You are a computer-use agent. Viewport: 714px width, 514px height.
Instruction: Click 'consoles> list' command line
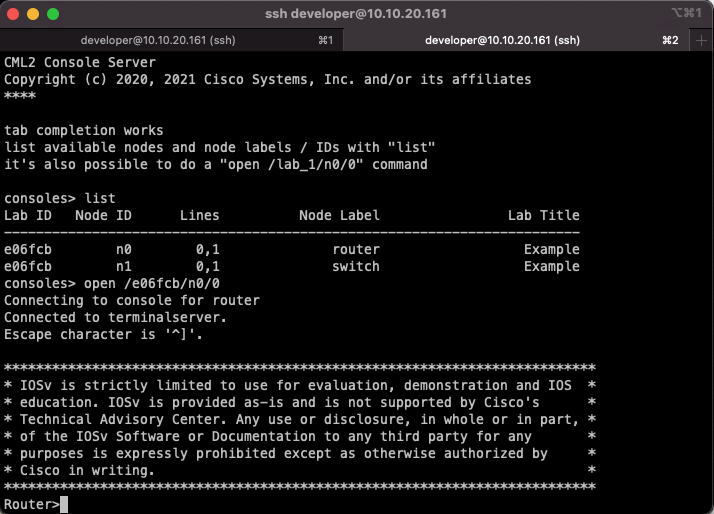(60, 198)
